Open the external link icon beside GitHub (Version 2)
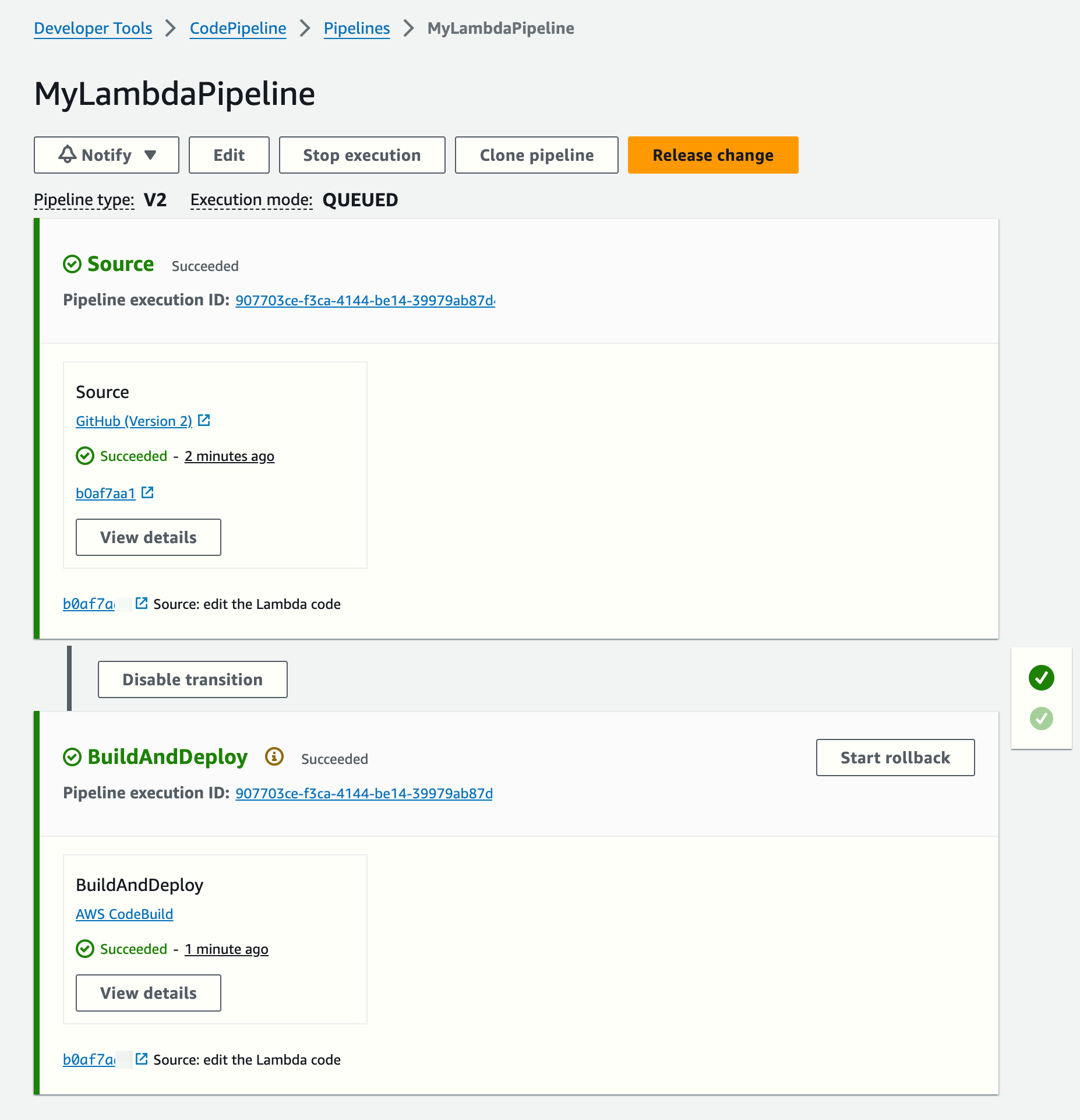This screenshot has height=1120, width=1080. (204, 420)
